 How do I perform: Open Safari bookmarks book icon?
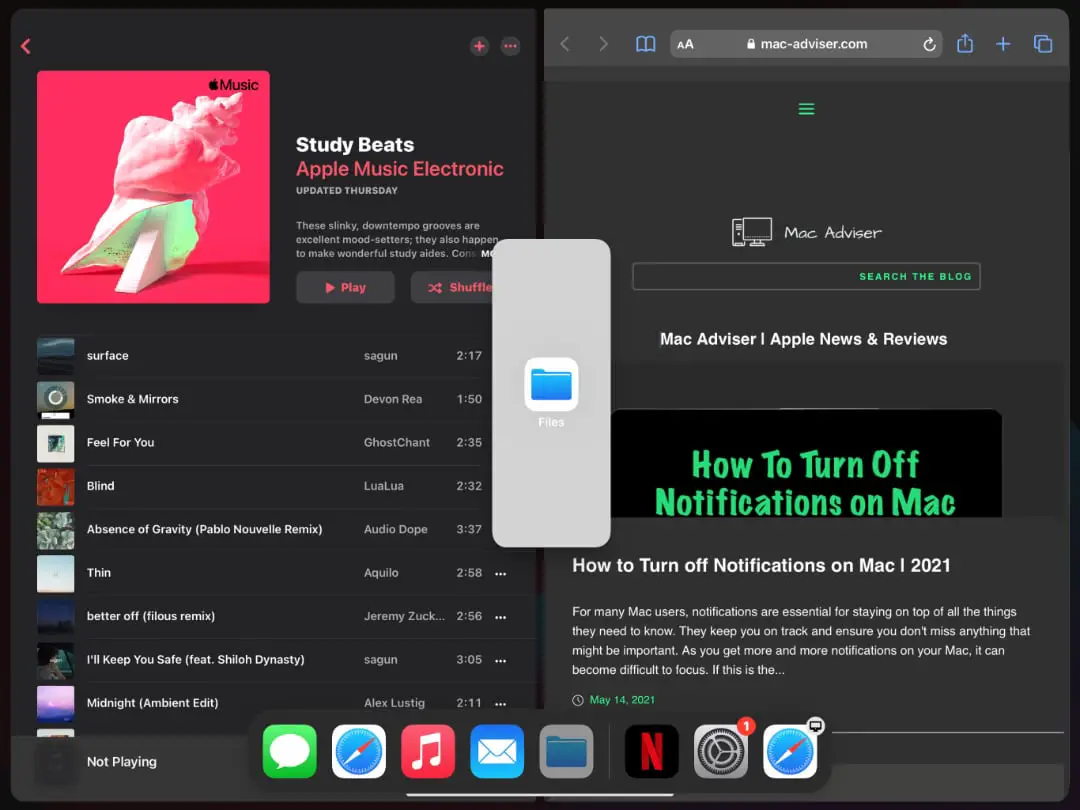point(645,44)
